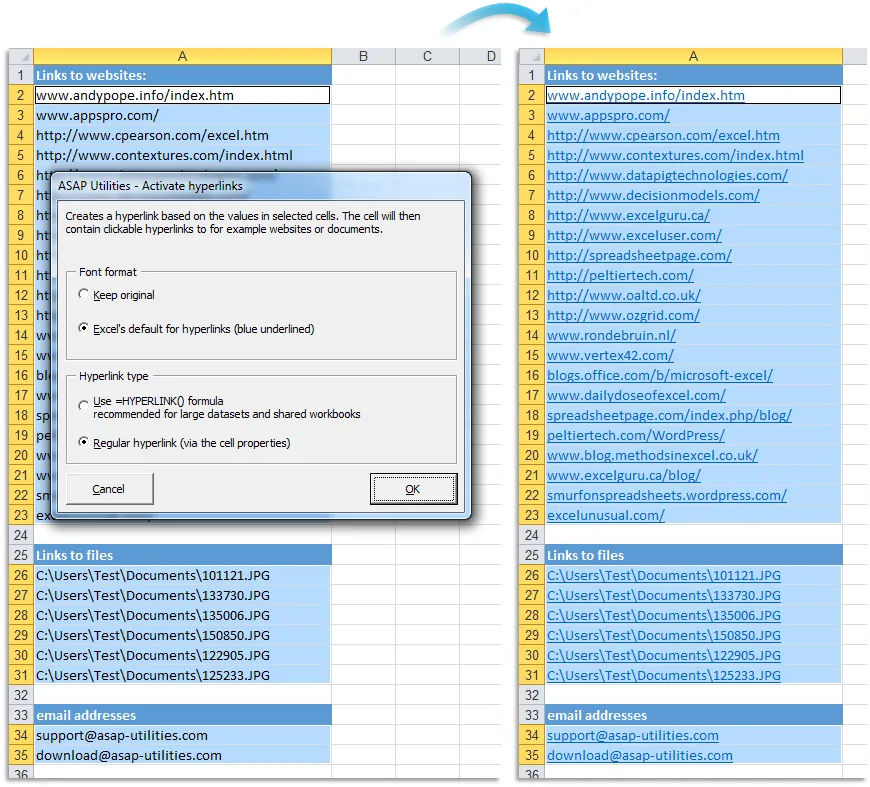870x787 pixels.
Task: Open the smurfonspreadsheets.wordpress.com hyperlink
Action: pos(667,495)
